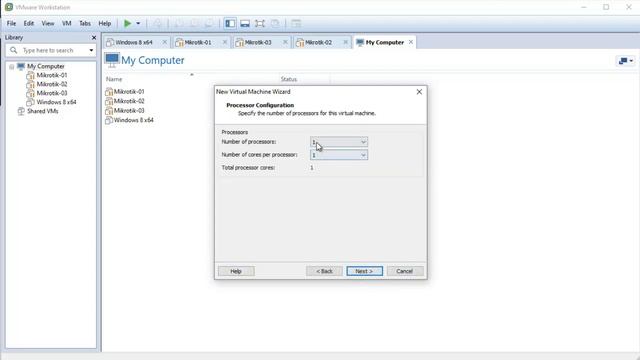This screenshot has height=360, width=640.
Task: Select Mikrotik-03 in the library tree
Action: tap(52, 93)
